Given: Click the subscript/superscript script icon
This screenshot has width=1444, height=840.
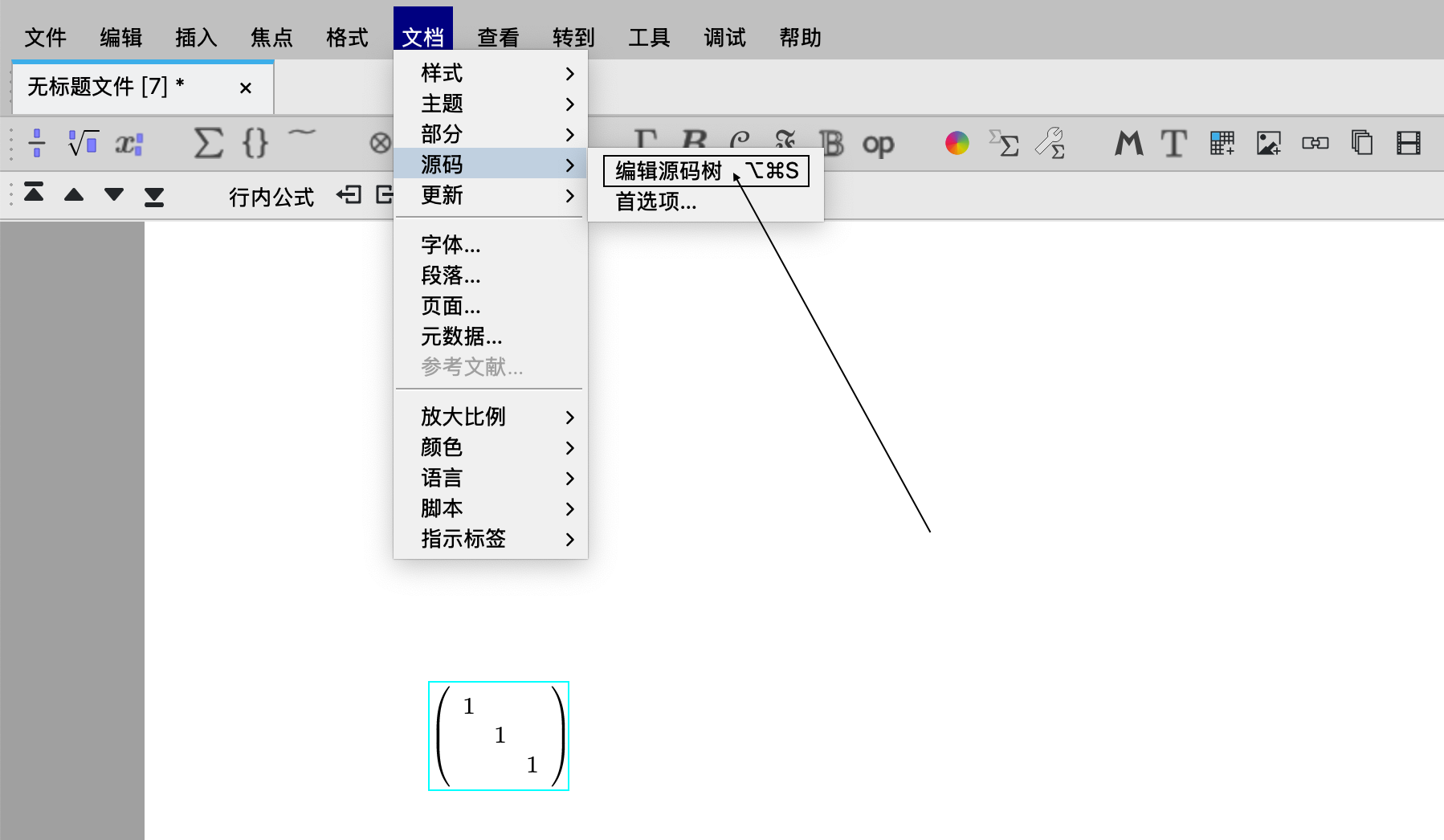Looking at the screenshot, I should tap(128, 144).
